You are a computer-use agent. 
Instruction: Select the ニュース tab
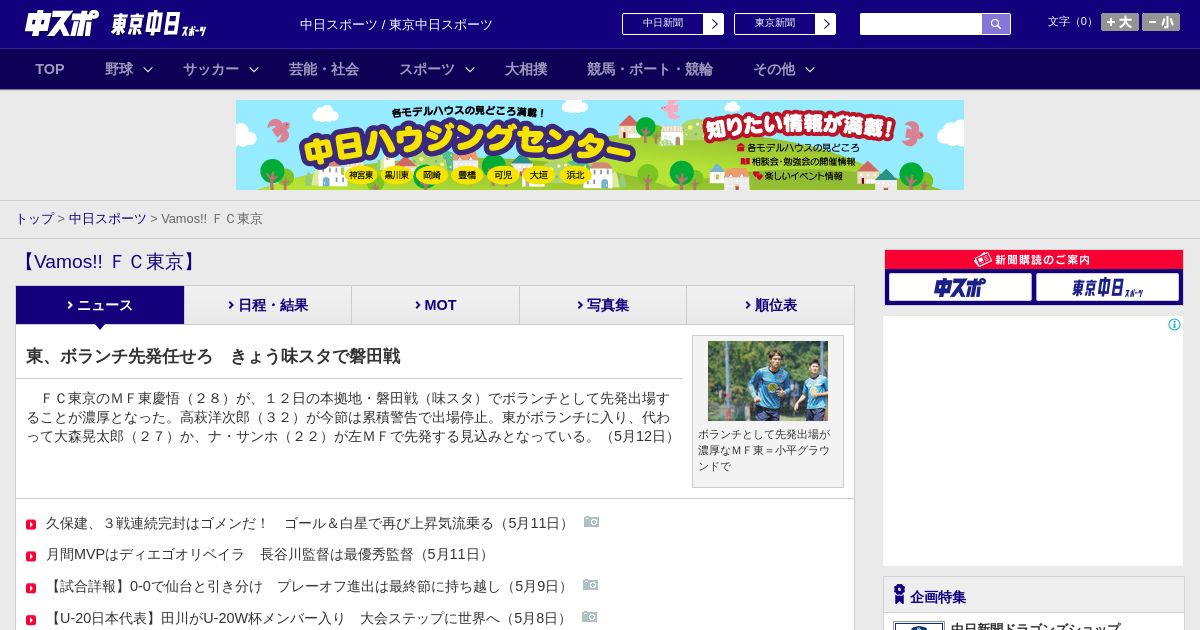tap(100, 305)
